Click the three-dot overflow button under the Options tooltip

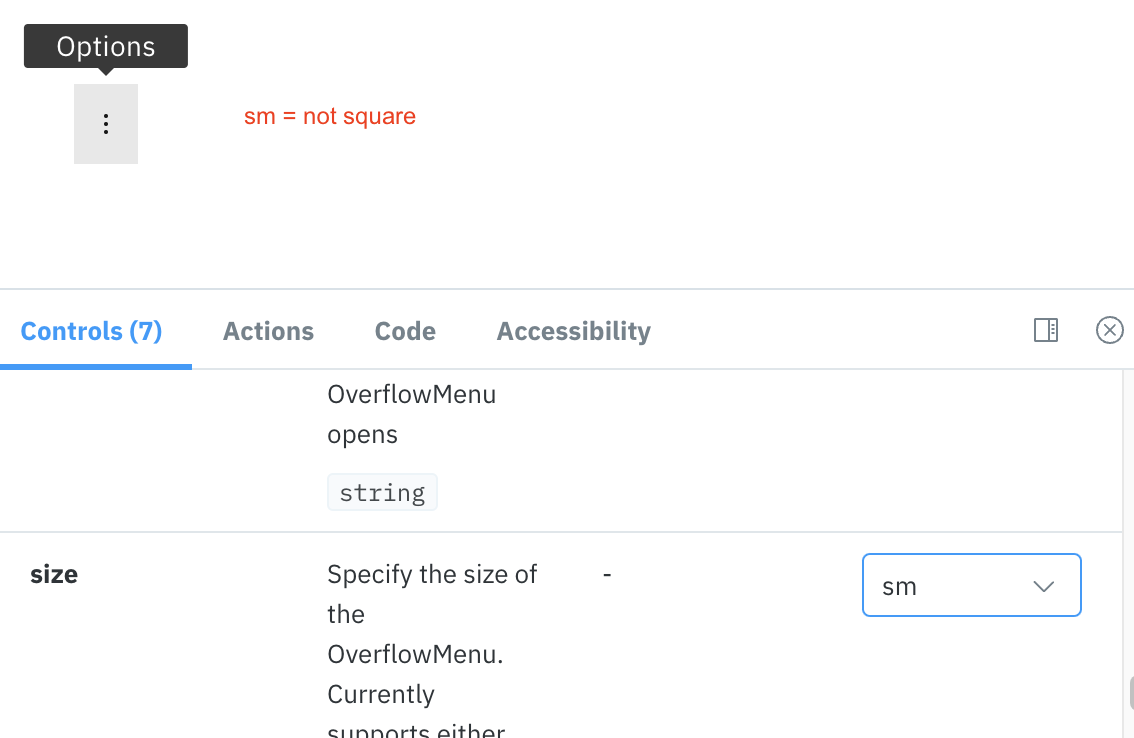(x=106, y=123)
